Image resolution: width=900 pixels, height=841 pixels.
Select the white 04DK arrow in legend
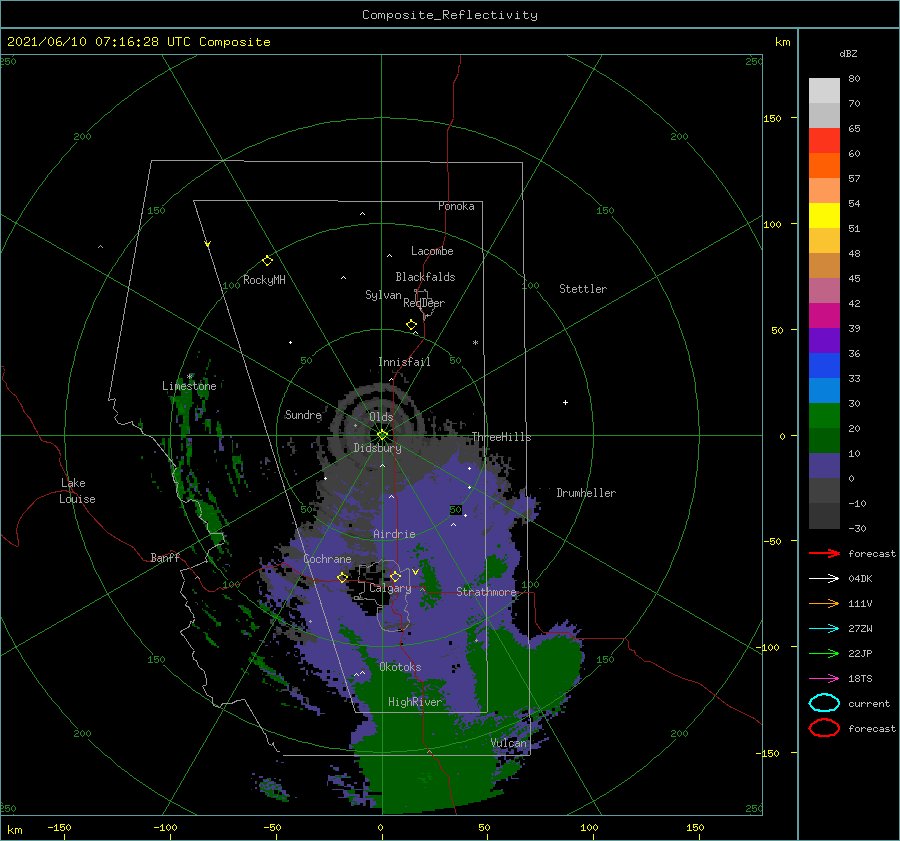pos(824,579)
